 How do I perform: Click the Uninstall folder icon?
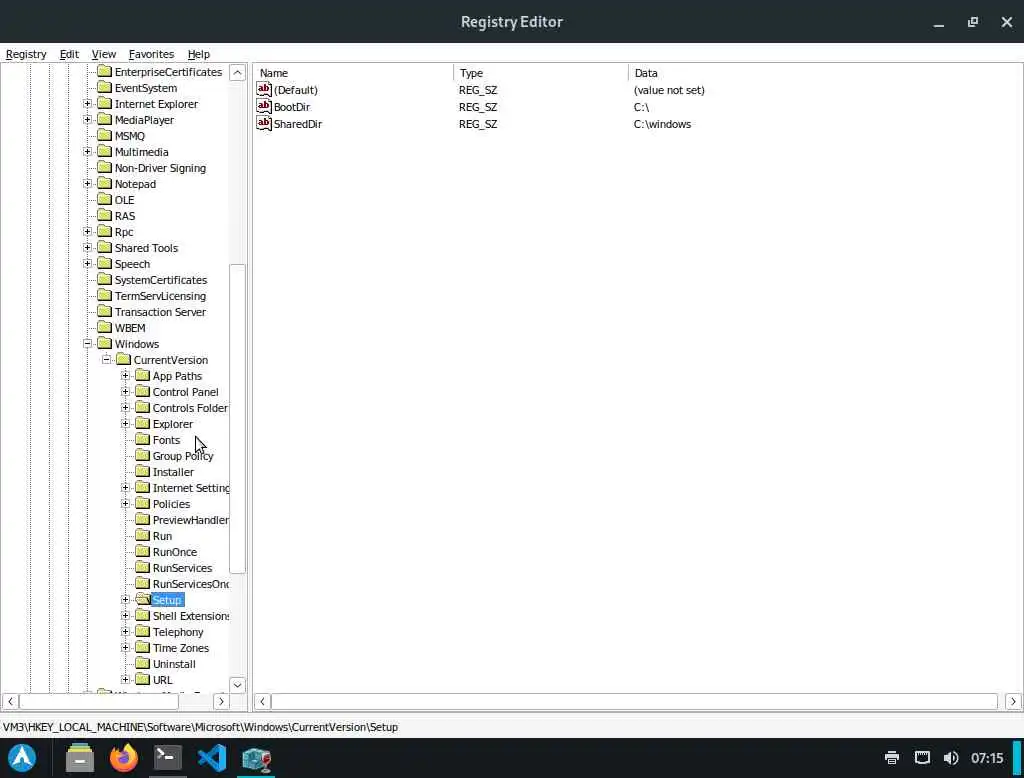click(142, 664)
